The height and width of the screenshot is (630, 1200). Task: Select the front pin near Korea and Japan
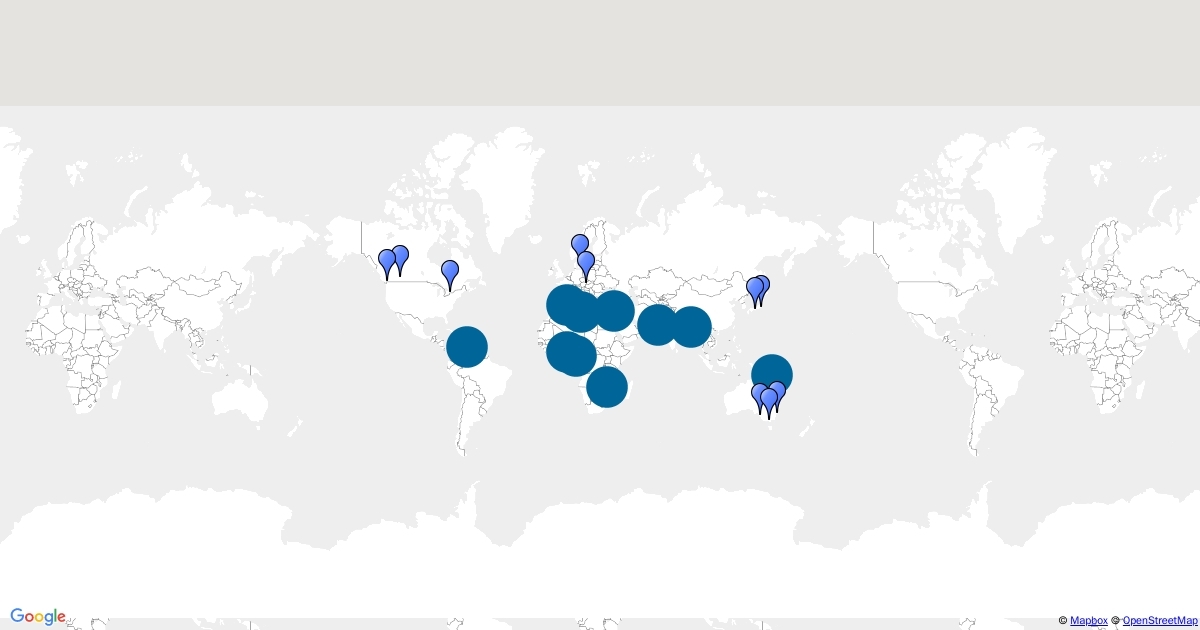tap(755, 289)
